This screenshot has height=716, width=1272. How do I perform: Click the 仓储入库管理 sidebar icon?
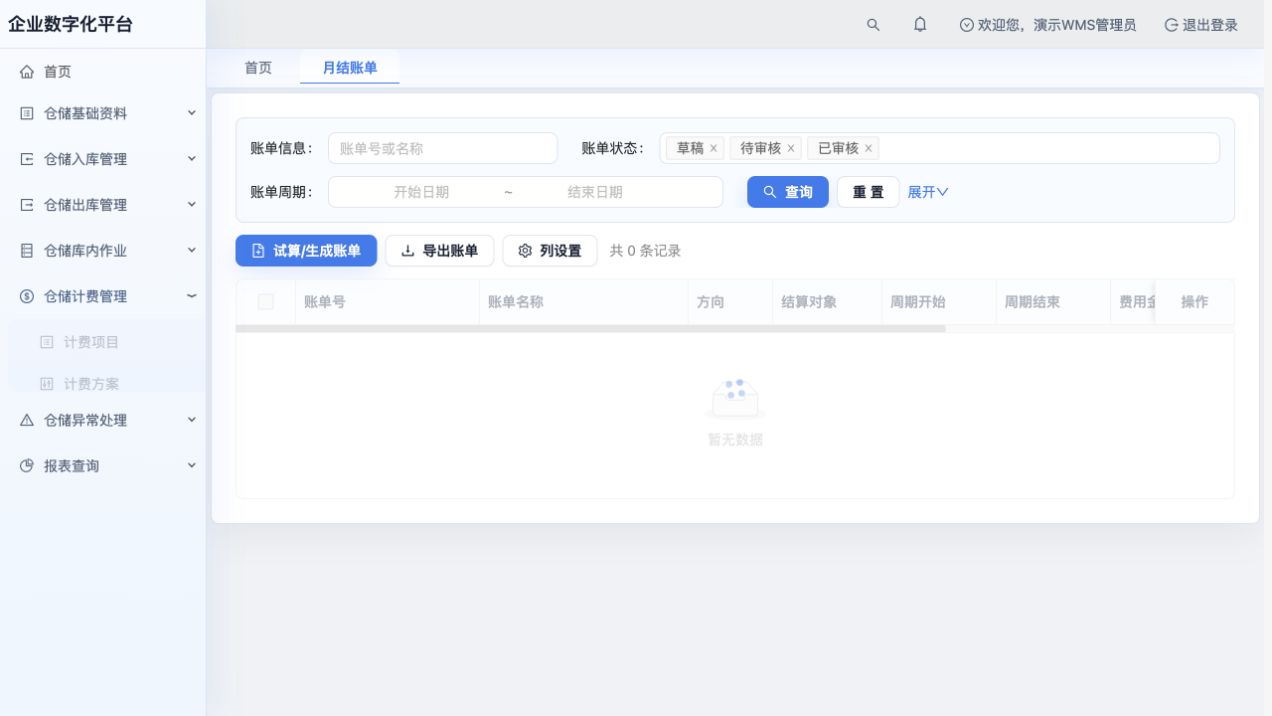click(27, 159)
